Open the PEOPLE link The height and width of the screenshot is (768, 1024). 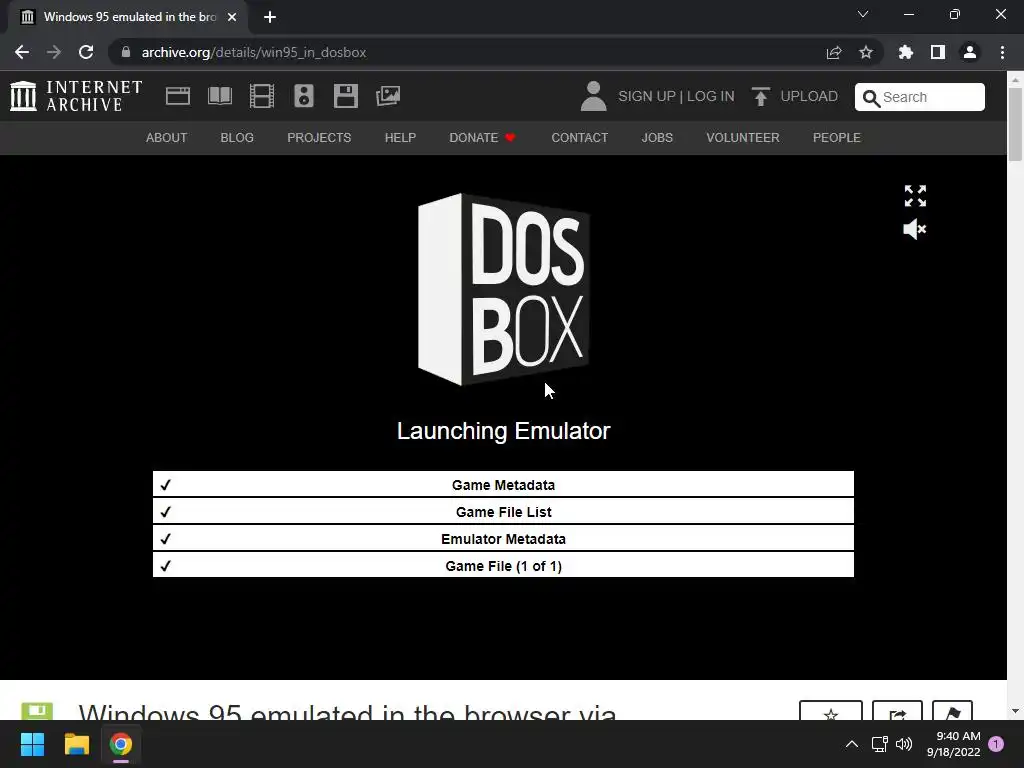(x=837, y=138)
